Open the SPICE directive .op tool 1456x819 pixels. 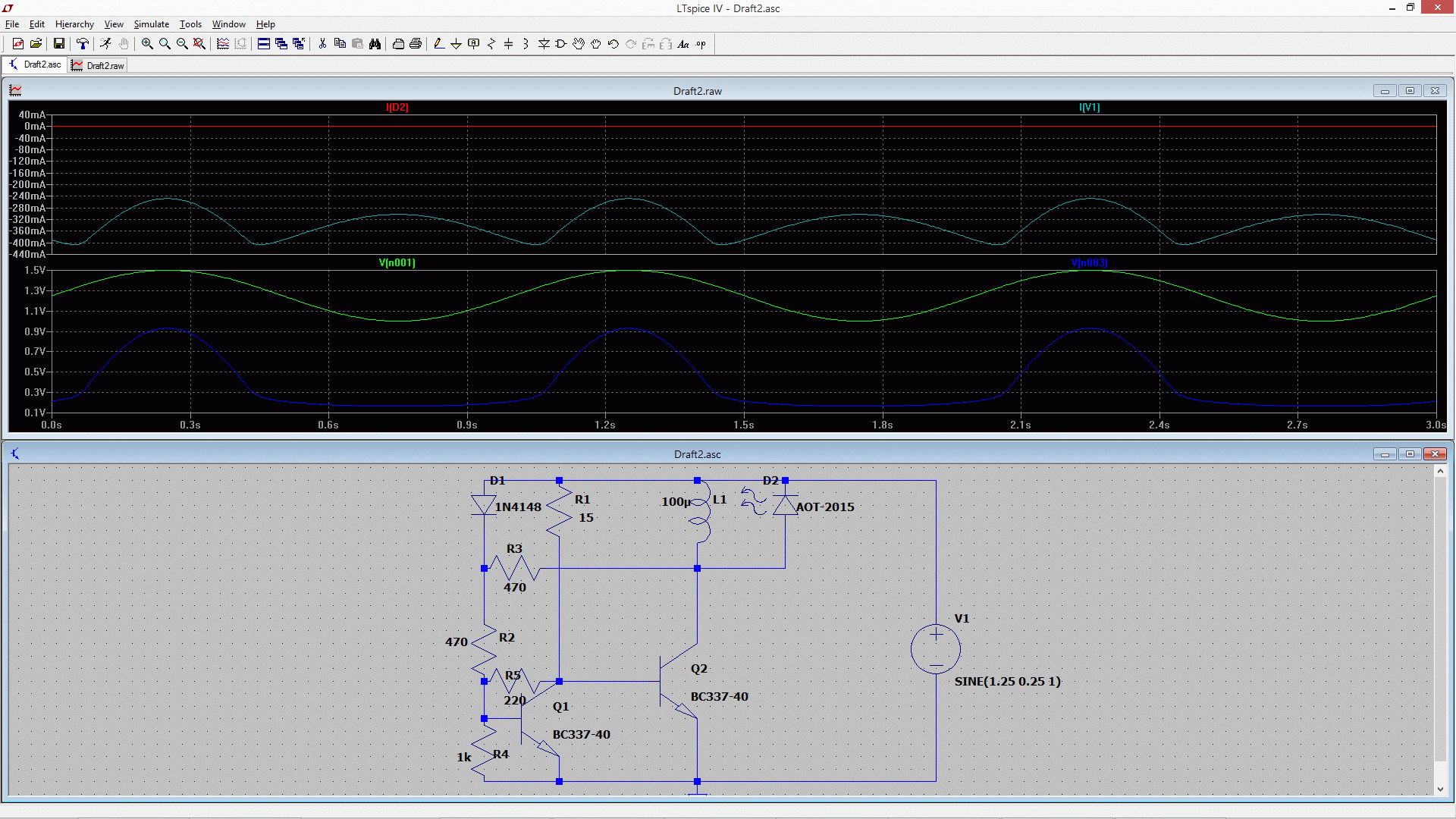point(701,44)
